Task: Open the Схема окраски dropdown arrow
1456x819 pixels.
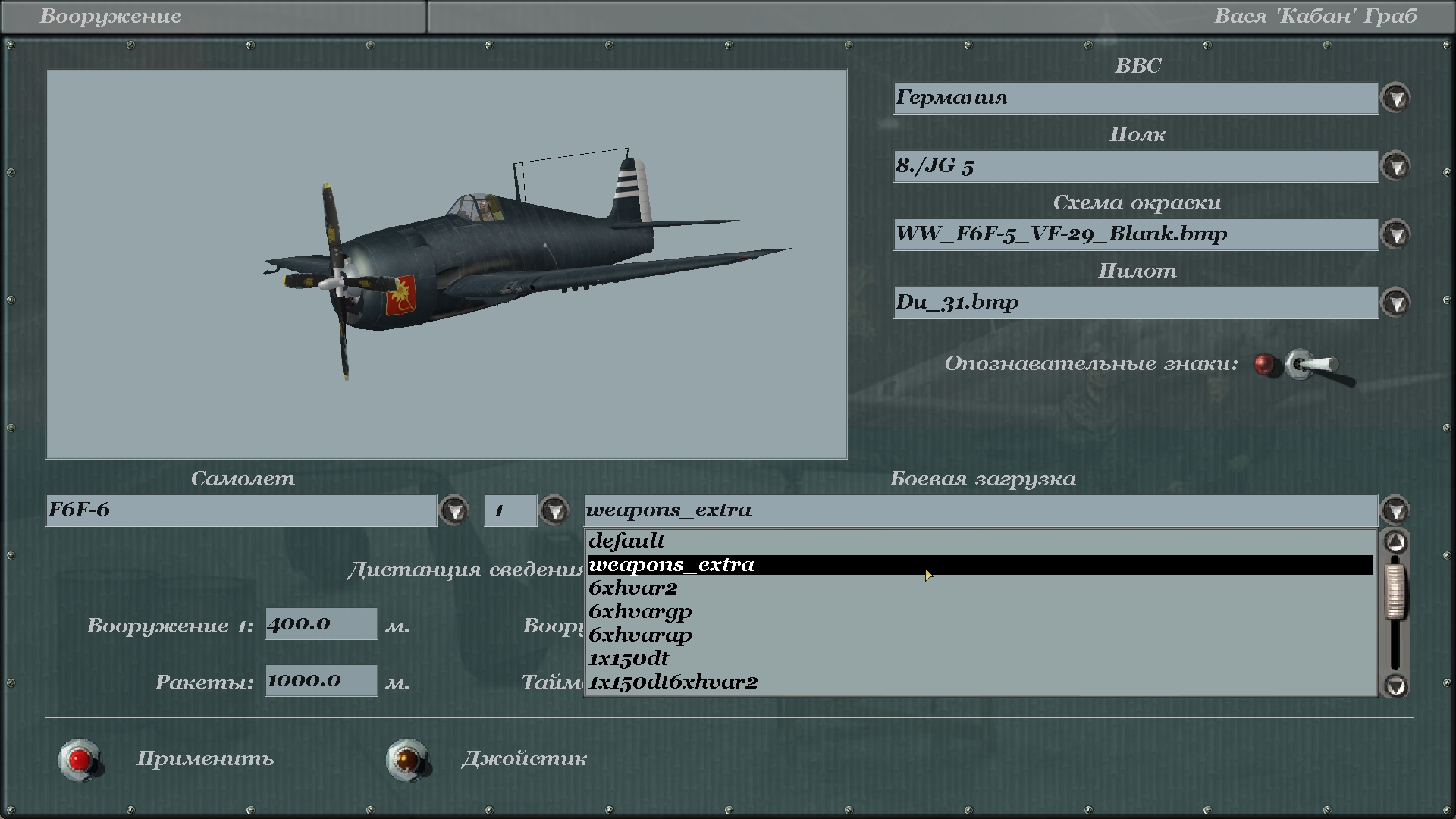Action: [1396, 235]
